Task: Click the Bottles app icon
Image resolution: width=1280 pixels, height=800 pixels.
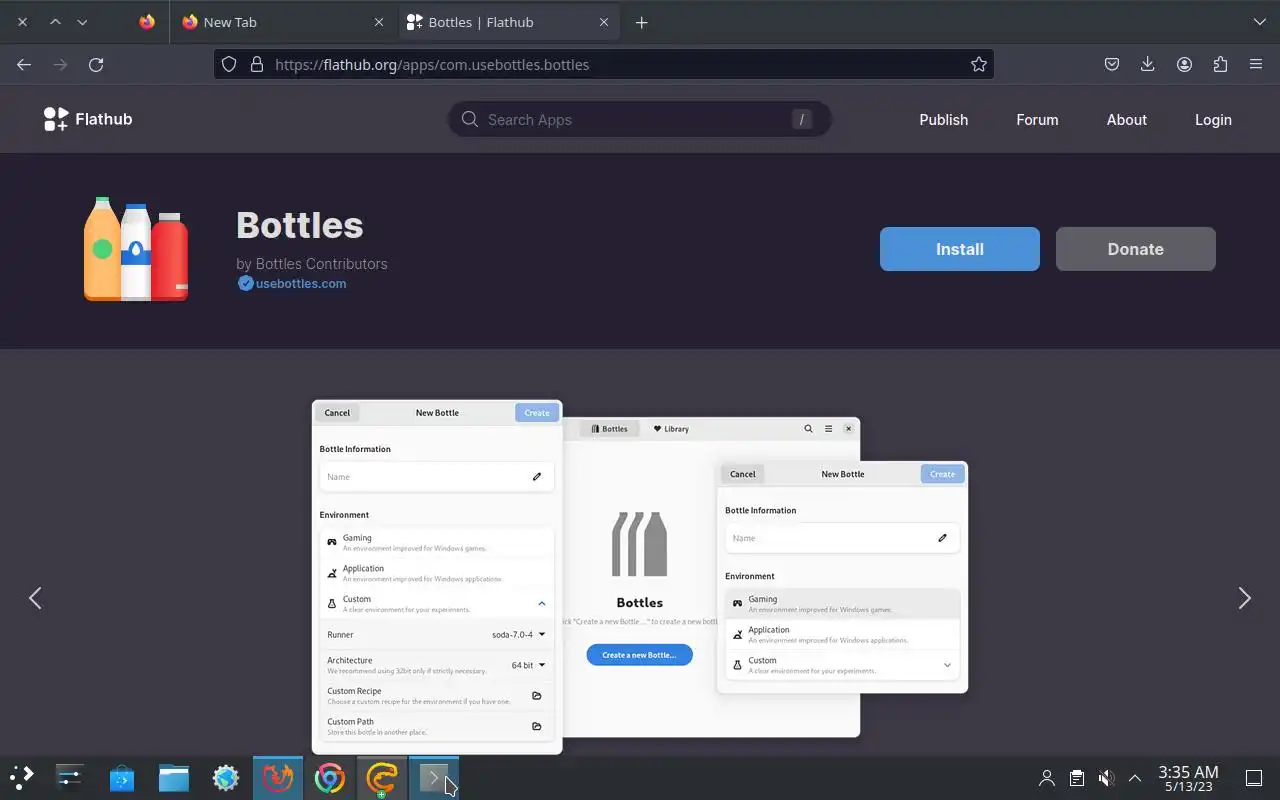Action: coord(136,249)
